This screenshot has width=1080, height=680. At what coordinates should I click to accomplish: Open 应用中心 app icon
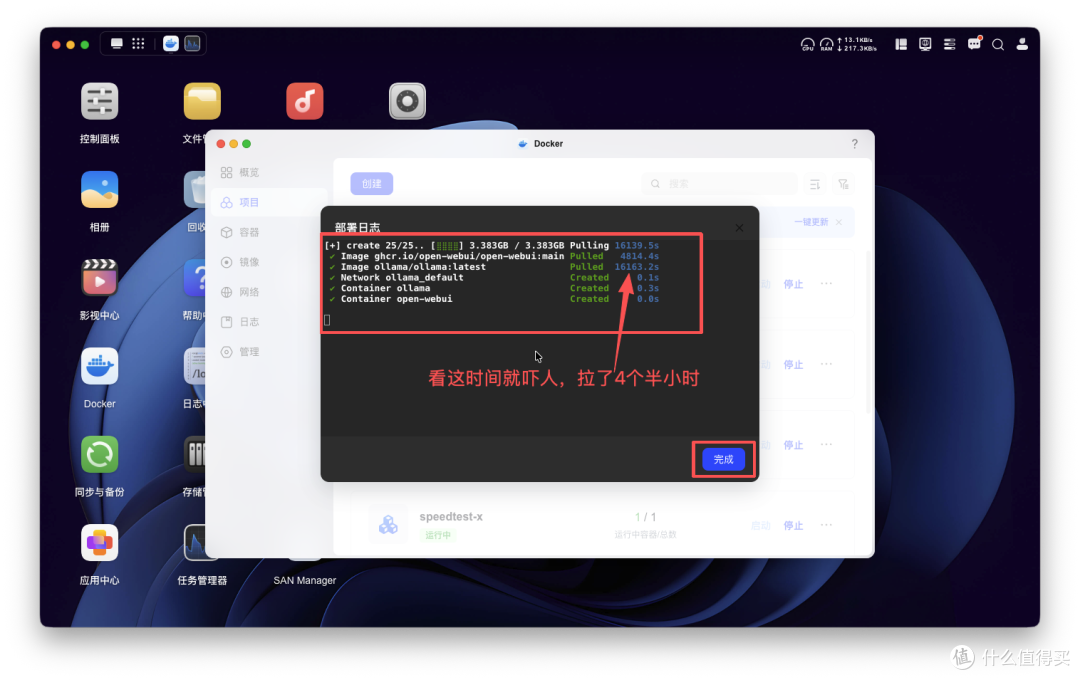pos(99,543)
